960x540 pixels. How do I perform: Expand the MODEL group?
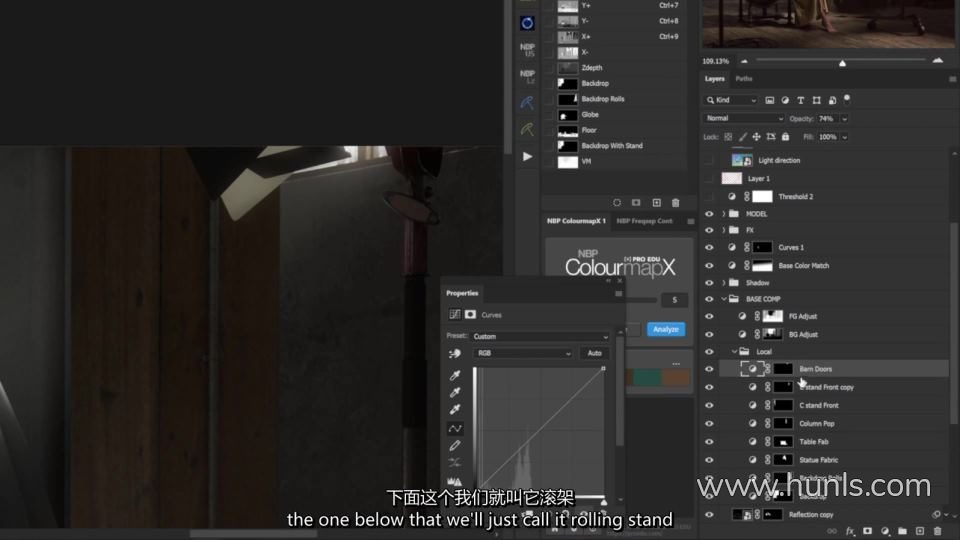724,214
